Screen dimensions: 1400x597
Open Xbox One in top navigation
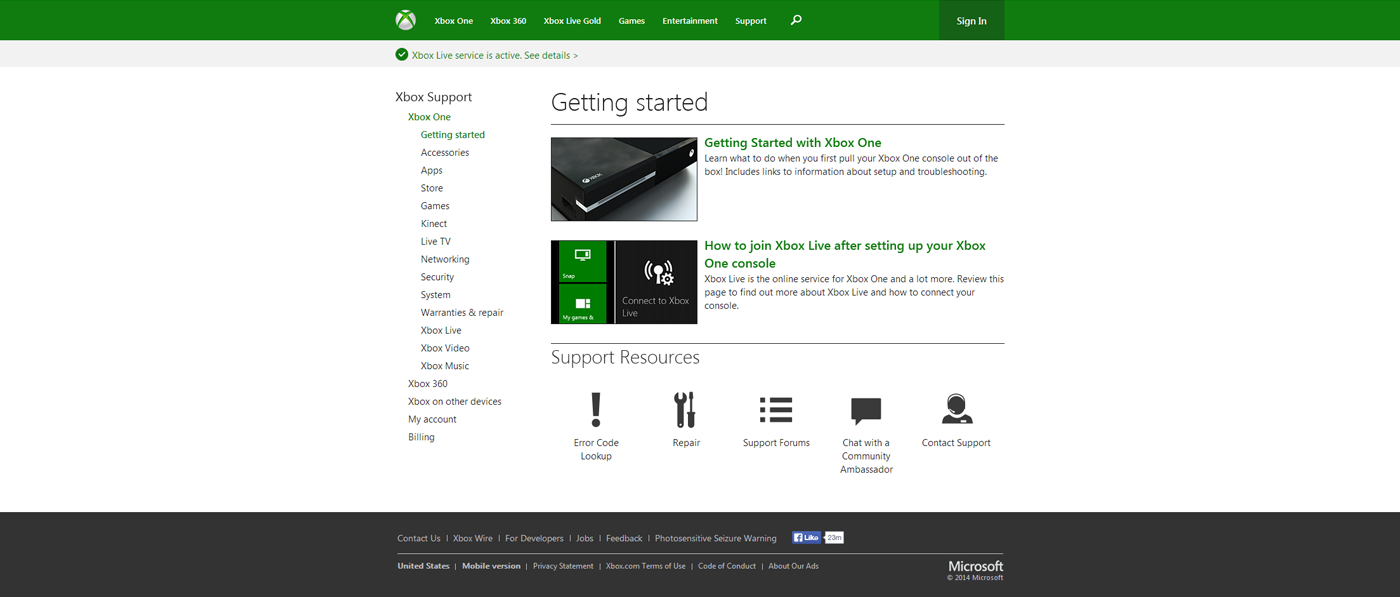point(454,21)
